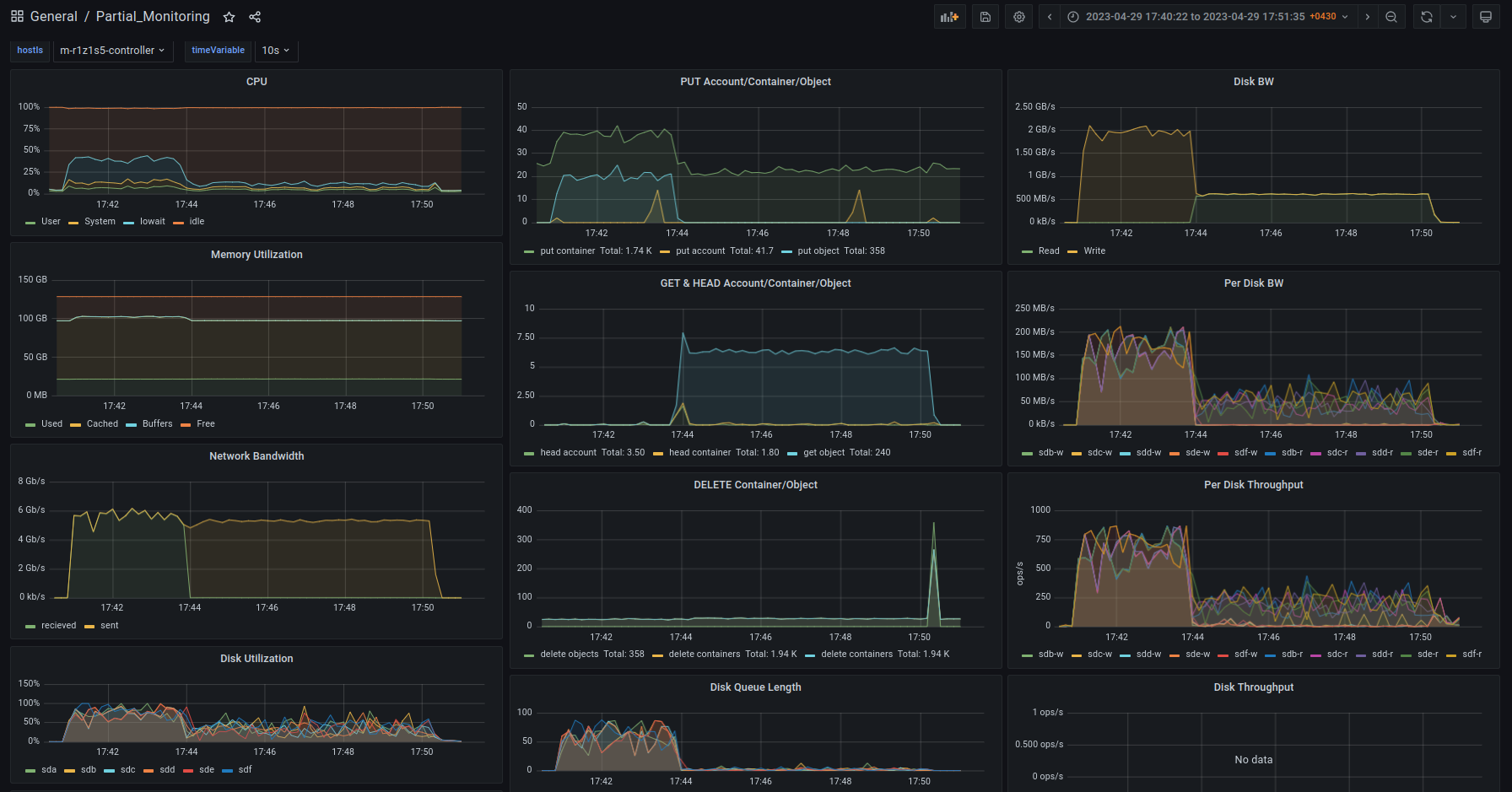The height and width of the screenshot is (792, 1512).
Task: Open the Disk Queue Length panel menu
Action: point(755,687)
